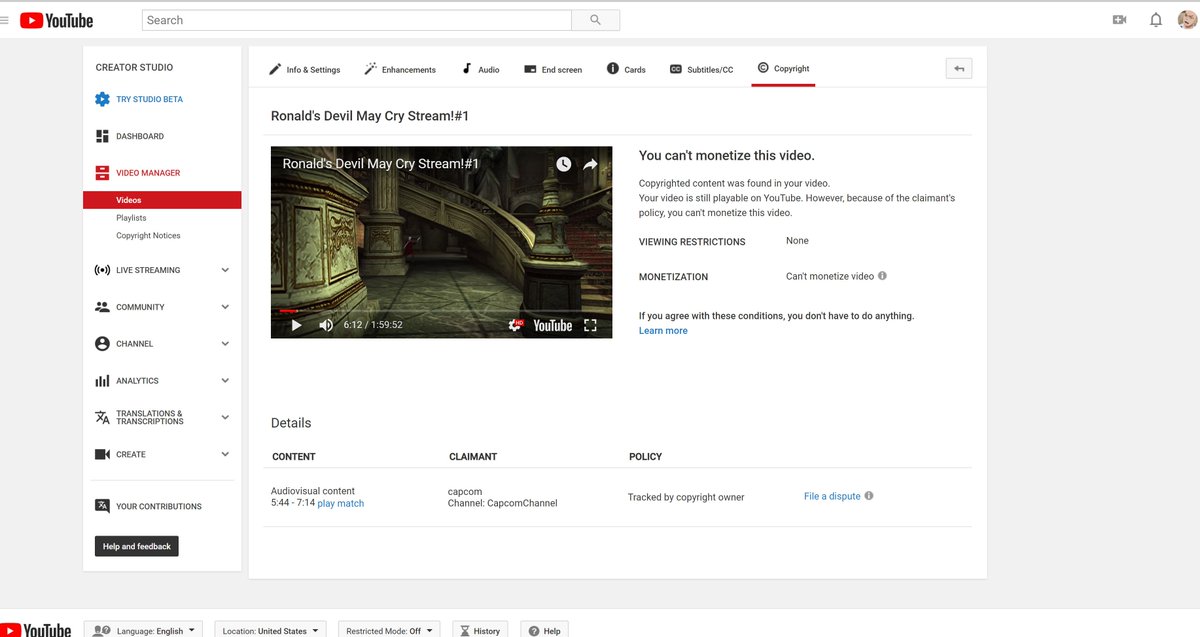Click the search magnifier button
This screenshot has height=637, width=1200.
[596, 20]
